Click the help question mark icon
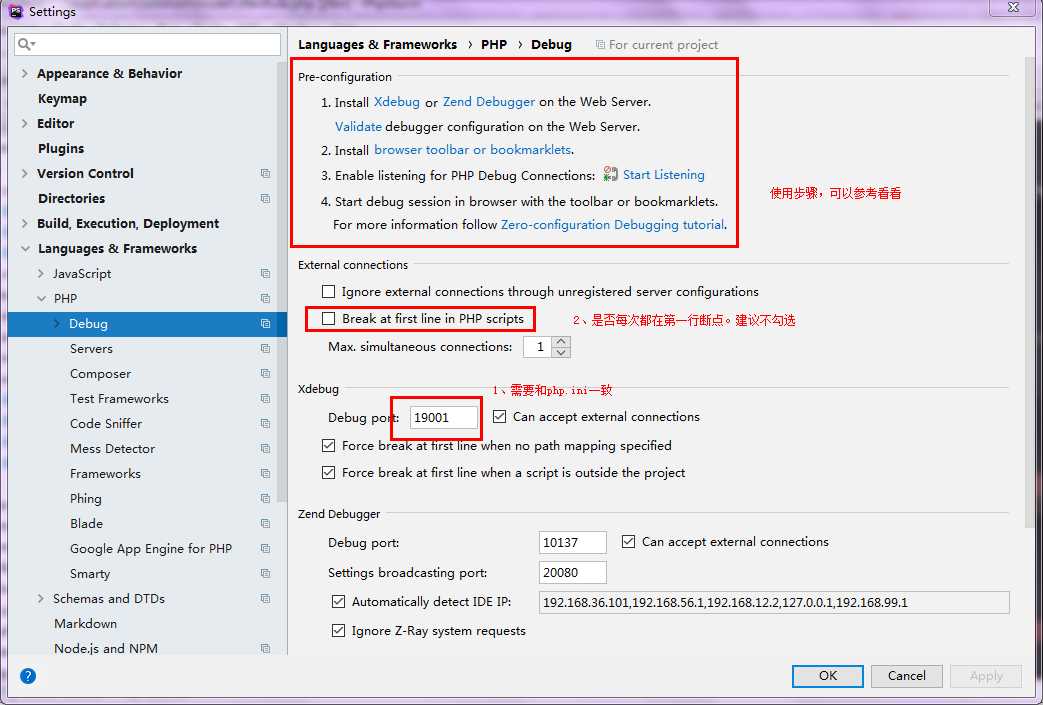Image resolution: width=1043 pixels, height=705 pixels. pos(28,676)
